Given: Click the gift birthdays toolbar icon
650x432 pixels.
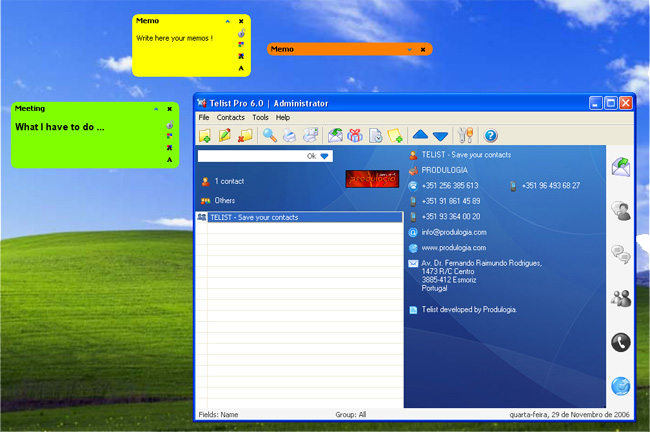Looking at the screenshot, I should [355, 135].
